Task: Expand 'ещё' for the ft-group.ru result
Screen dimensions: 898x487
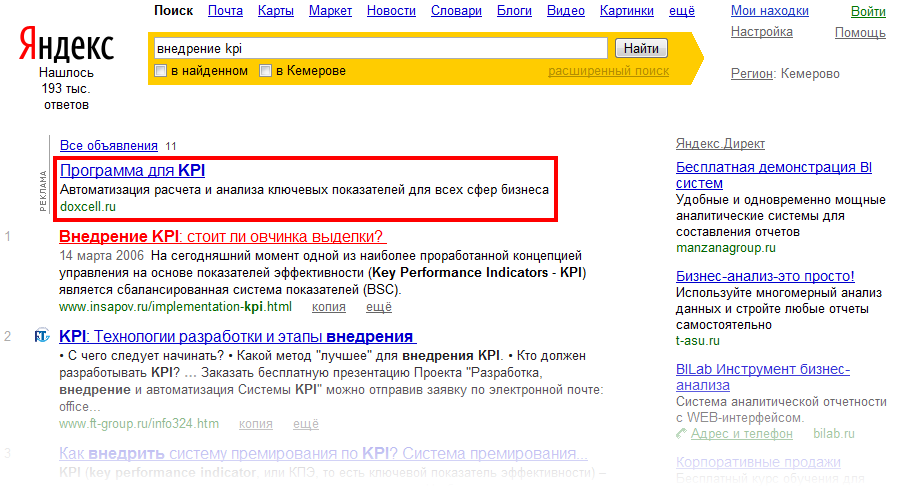Action: [x=306, y=424]
